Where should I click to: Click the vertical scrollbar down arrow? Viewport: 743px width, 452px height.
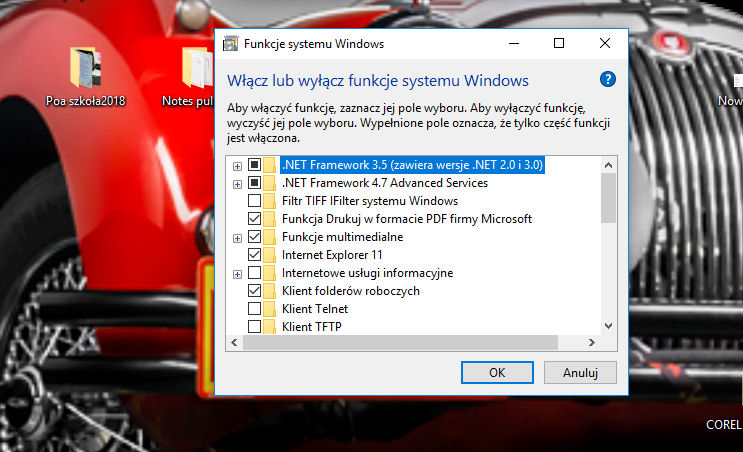pyautogui.click(x=607, y=325)
